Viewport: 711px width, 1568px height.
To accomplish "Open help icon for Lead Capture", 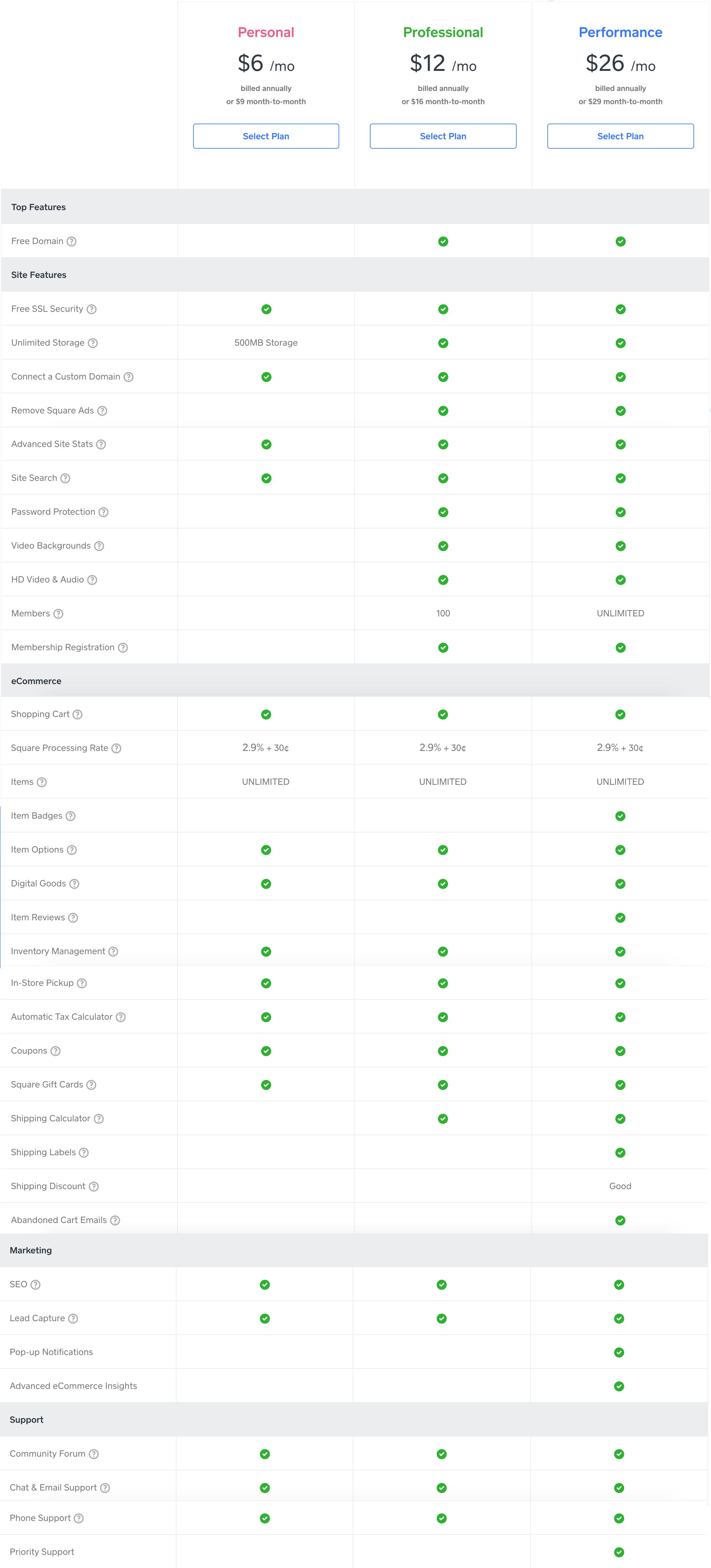I will 73,1318.
